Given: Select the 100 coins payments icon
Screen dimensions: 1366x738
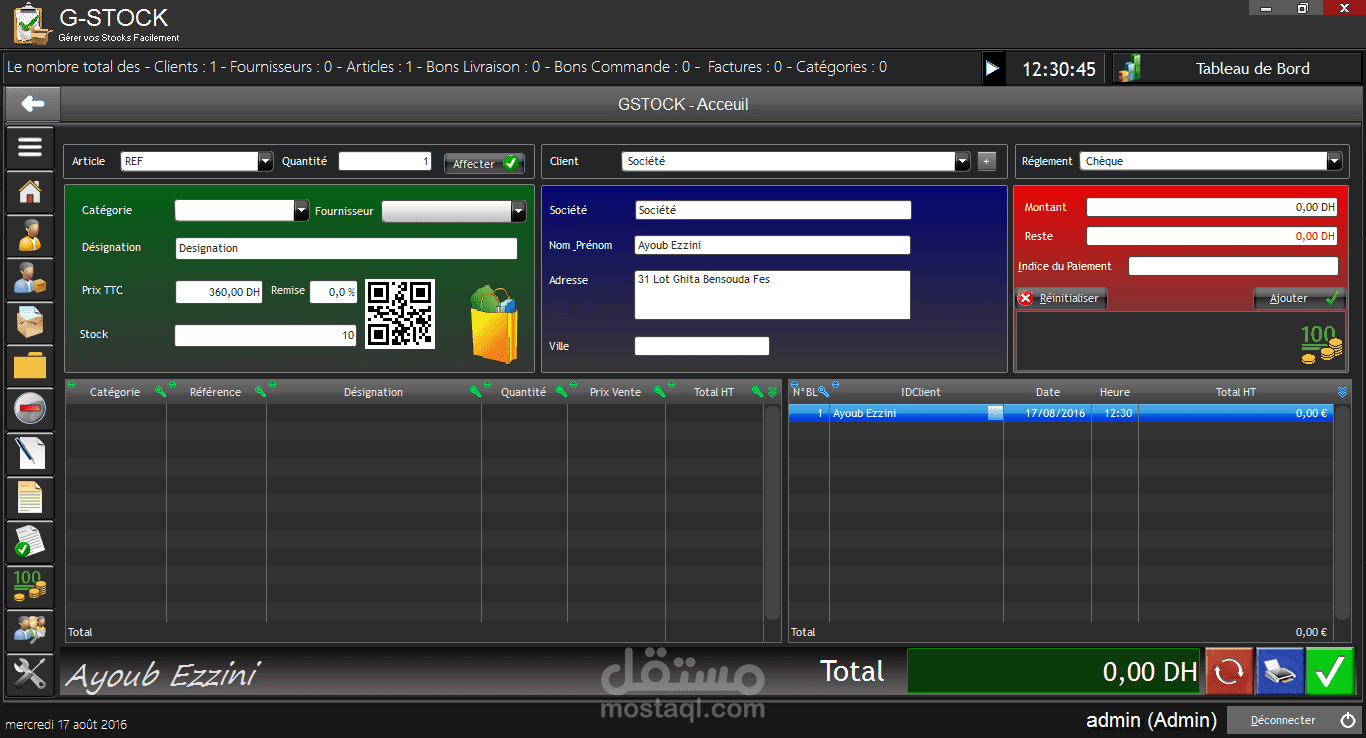Looking at the screenshot, I should (29, 586).
